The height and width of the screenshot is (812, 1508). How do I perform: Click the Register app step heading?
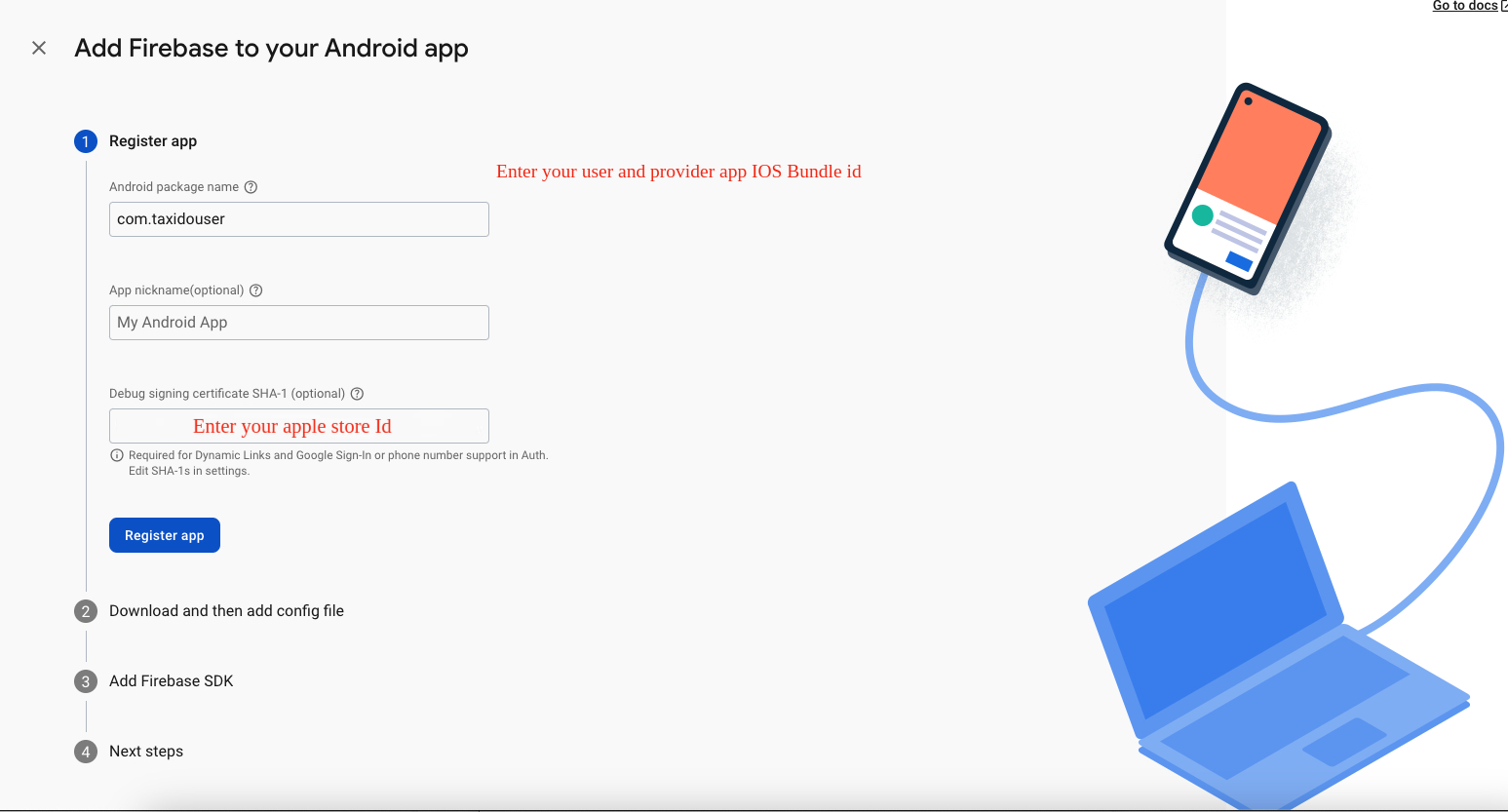coord(153,141)
